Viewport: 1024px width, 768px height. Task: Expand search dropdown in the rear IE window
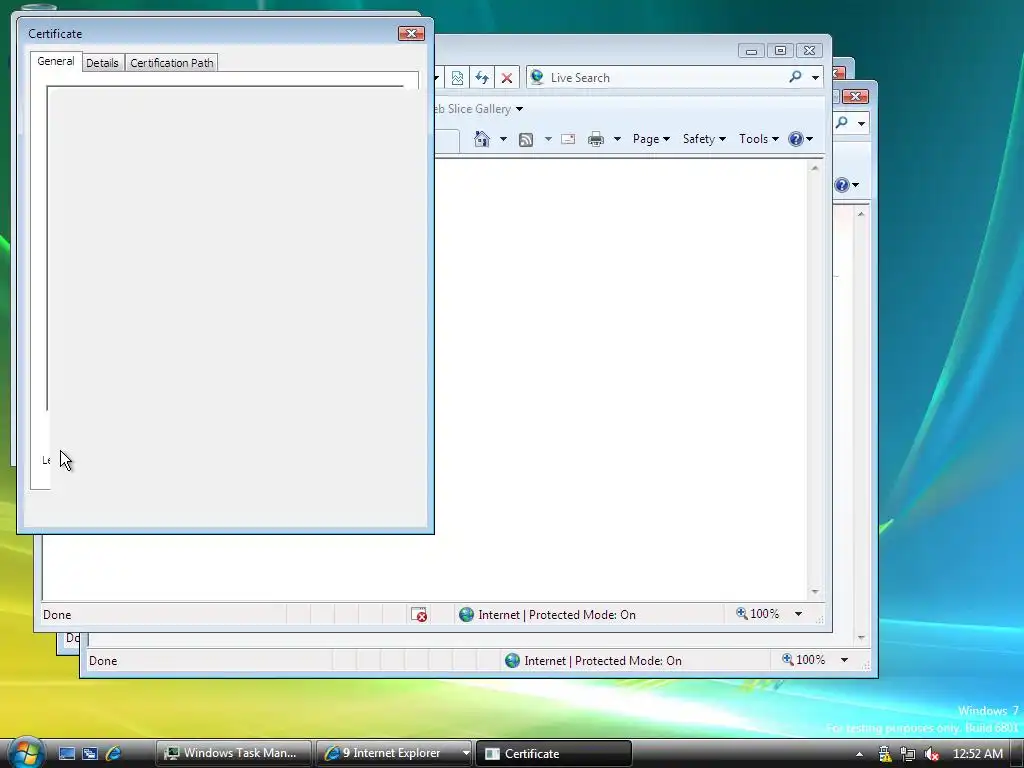tap(861, 123)
